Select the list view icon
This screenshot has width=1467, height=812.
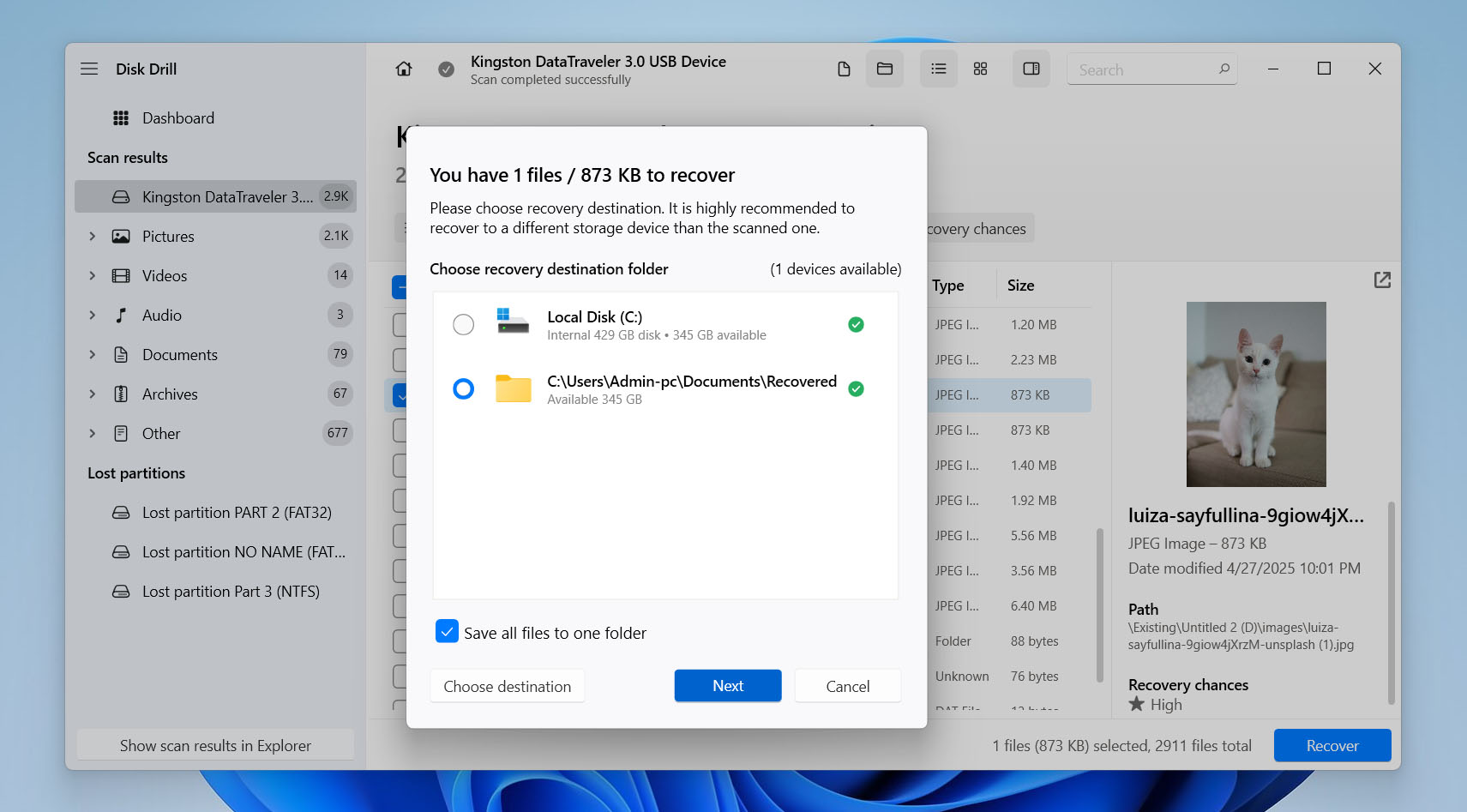pyautogui.click(x=939, y=69)
